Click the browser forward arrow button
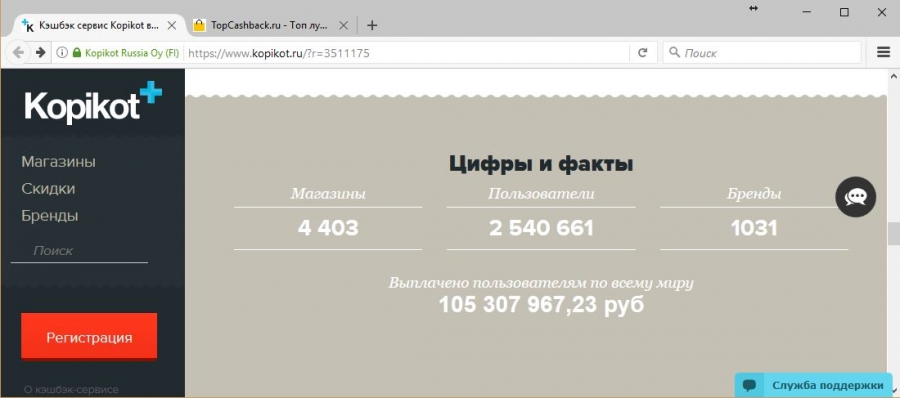This screenshot has width=900, height=398. pyautogui.click(x=40, y=53)
